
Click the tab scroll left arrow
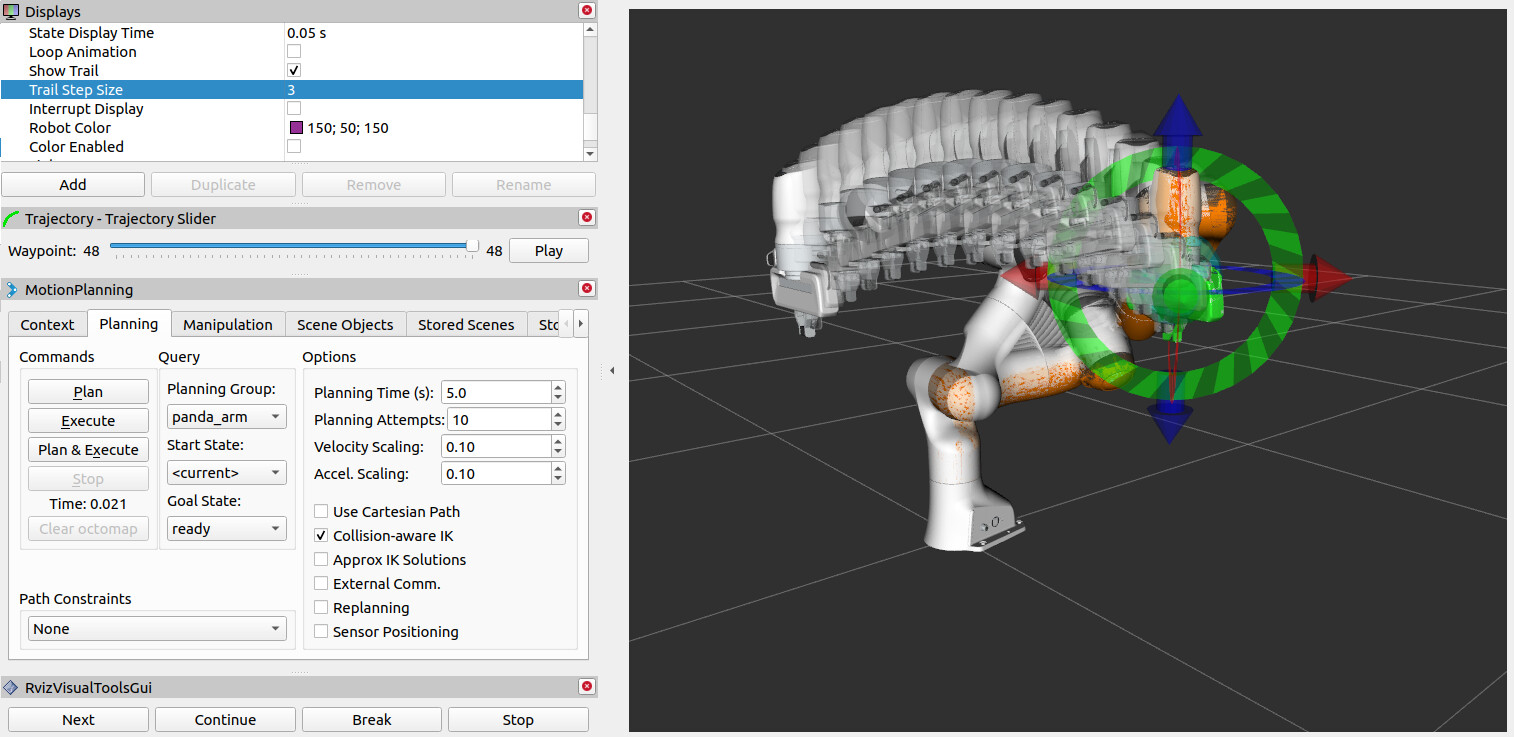[x=567, y=324]
